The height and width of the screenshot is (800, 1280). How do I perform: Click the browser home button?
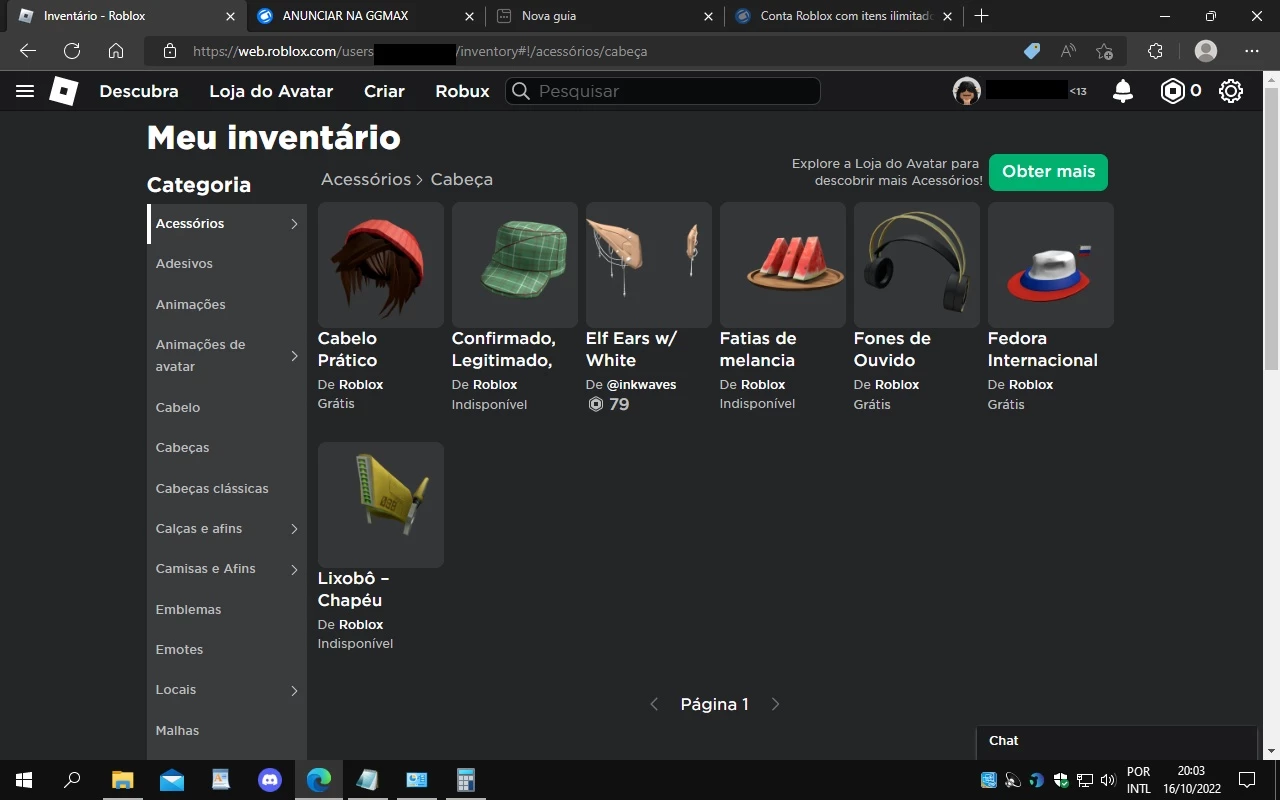[116, 51]
